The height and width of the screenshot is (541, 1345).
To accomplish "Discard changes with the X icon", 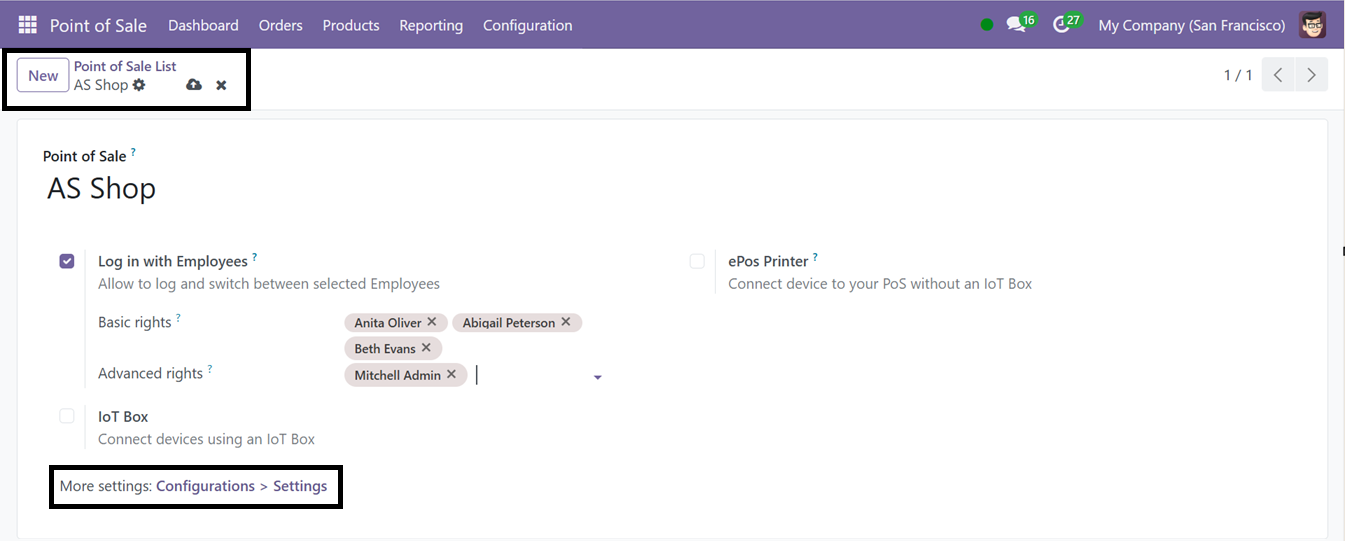I will pos(221,85).
